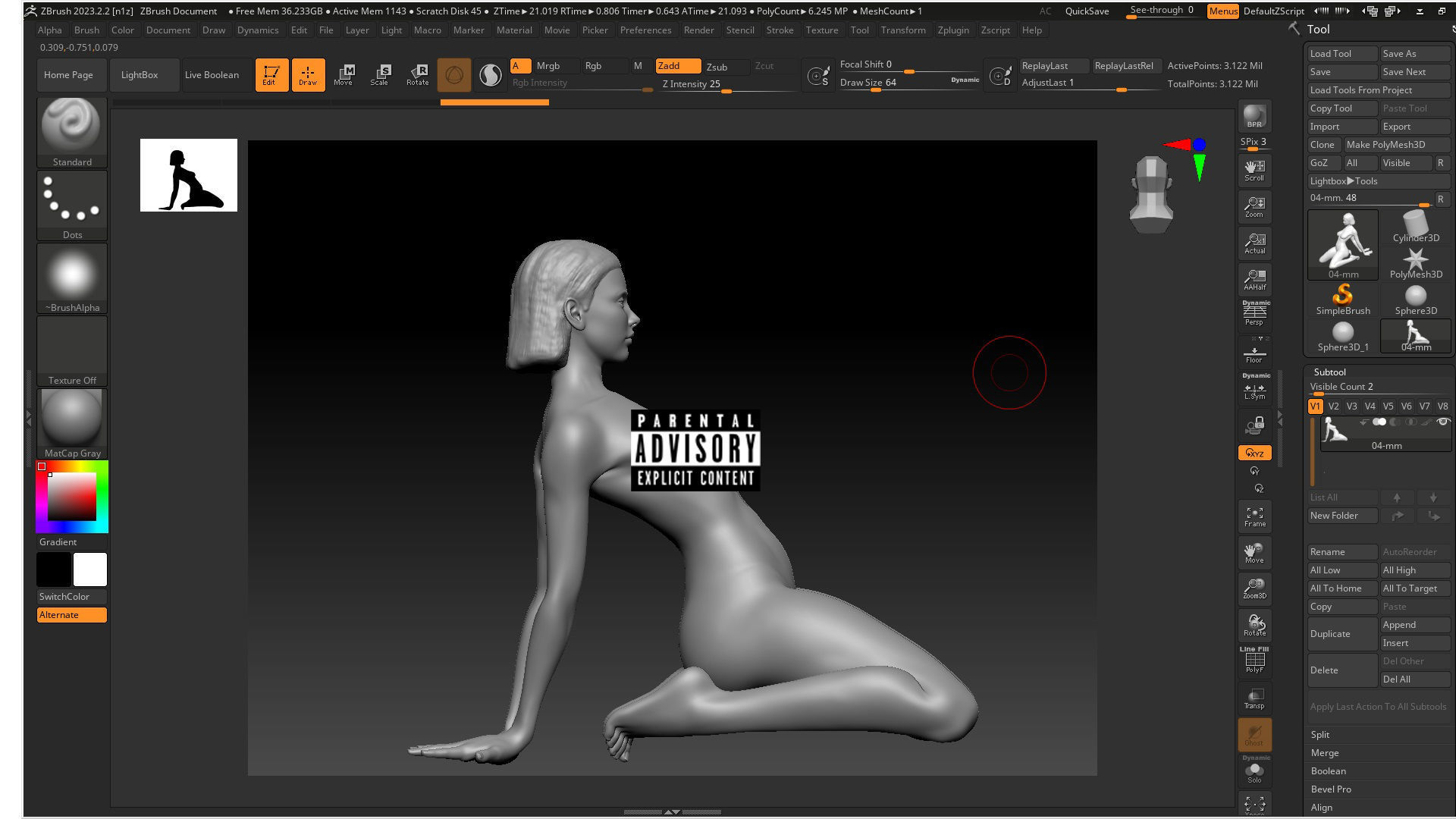Screen dimensions: 1456x819
Task: Select the Scale tool in top shelf
Action: tap(381, 74)
